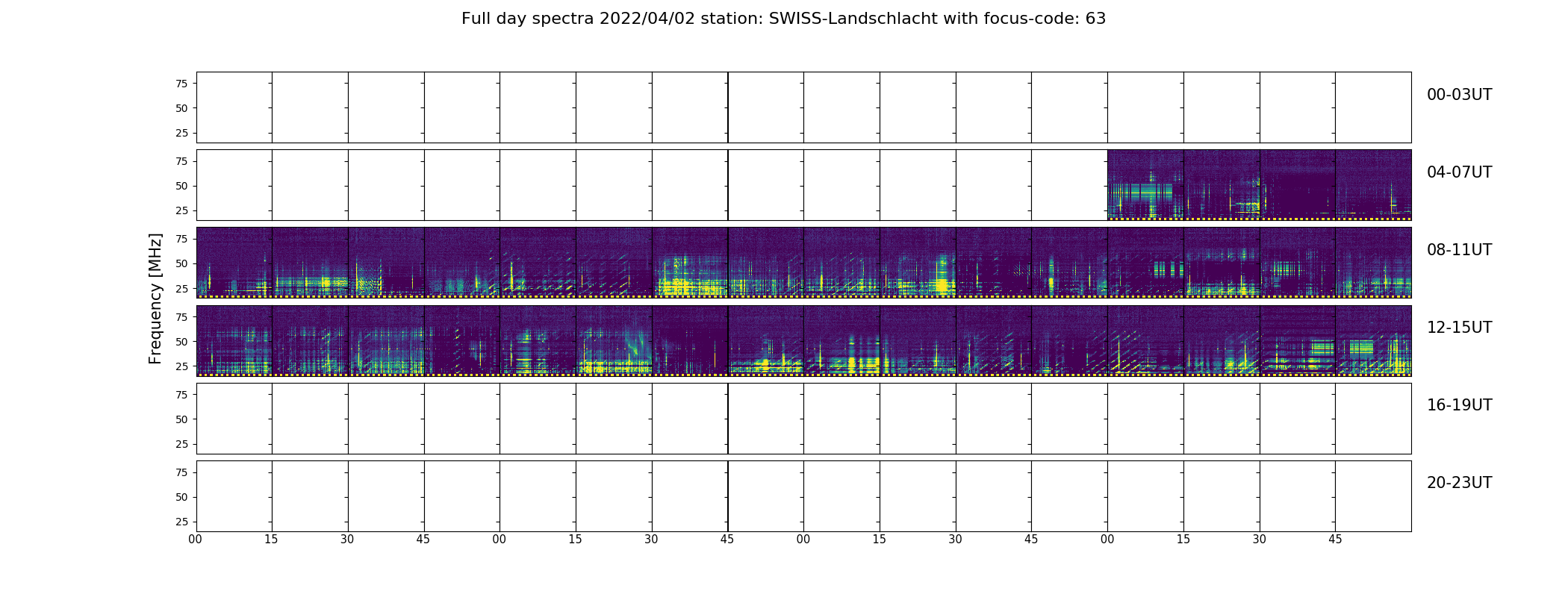Select the '25' tick of the 12-15UT row
This screenshot has width=1568, height=597.
[x=181, y=366]
